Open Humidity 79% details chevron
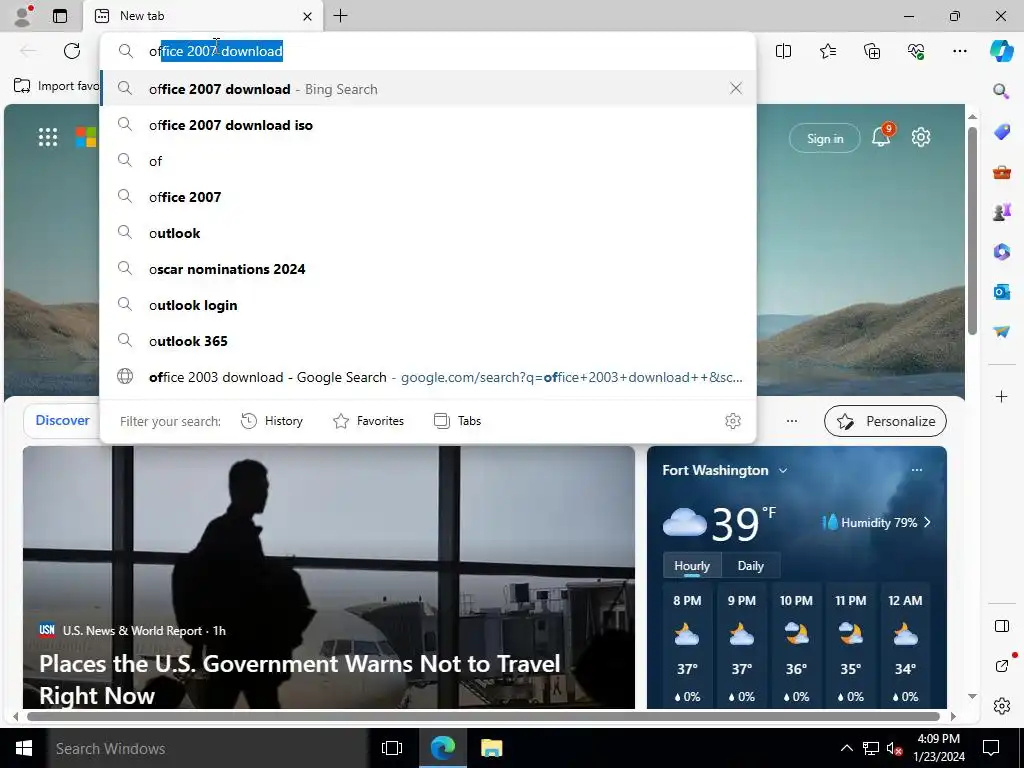The image size is (1024, 768). 927,522
